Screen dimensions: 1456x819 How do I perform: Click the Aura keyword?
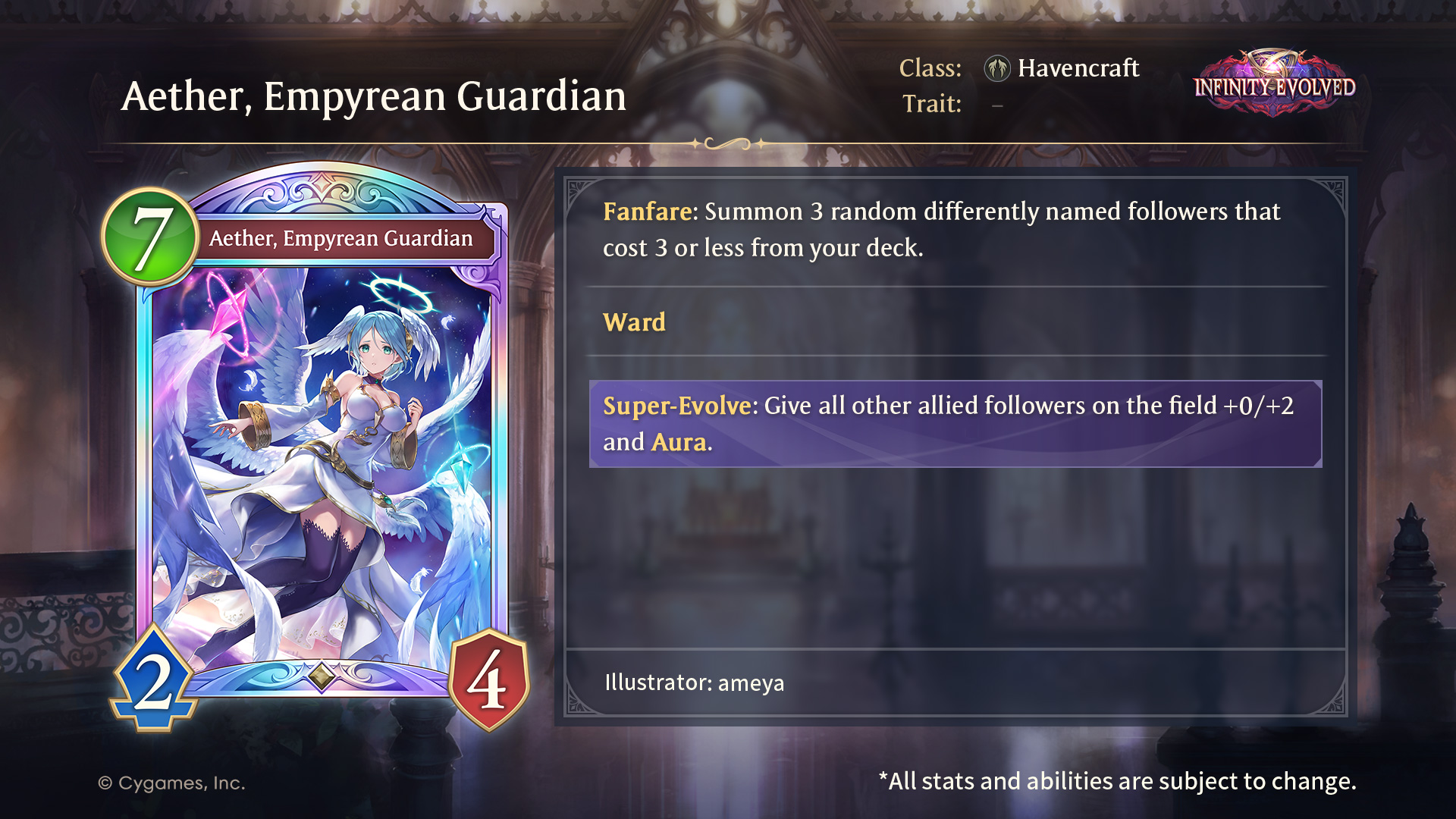coord(679,442)
